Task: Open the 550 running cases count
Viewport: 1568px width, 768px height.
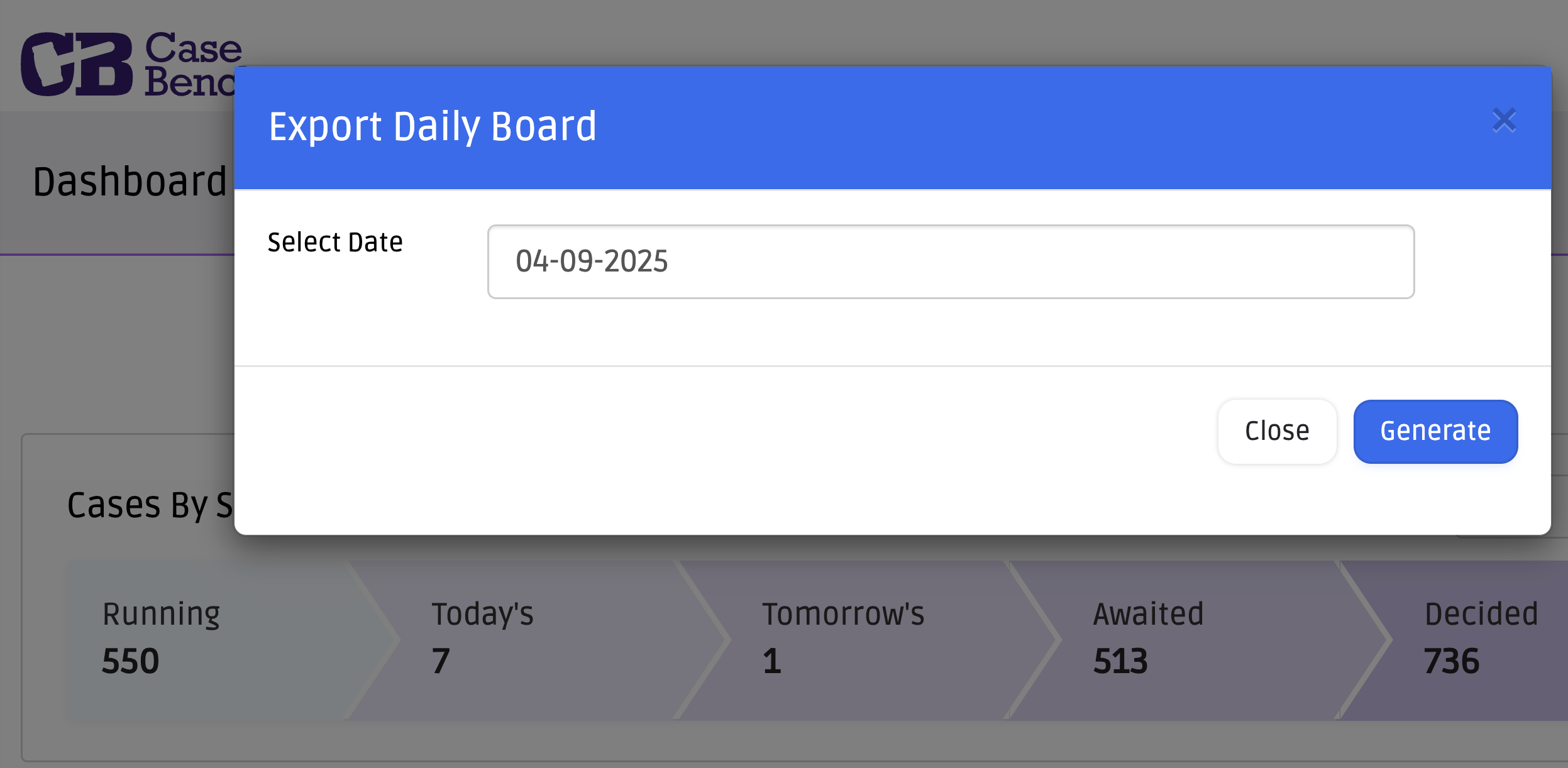Action: 130,661
